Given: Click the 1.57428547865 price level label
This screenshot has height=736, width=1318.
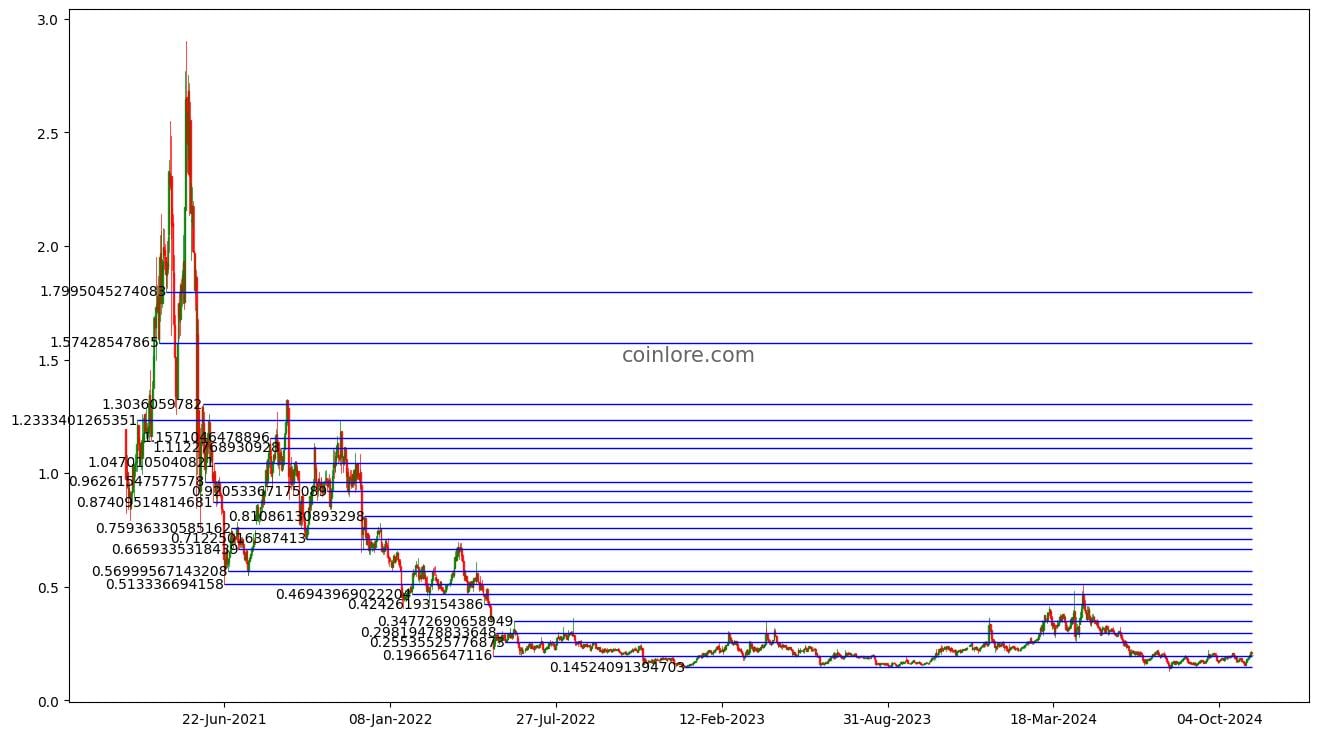Looking at the screenshot, I should pyautogui.click(x=104, y=342).
